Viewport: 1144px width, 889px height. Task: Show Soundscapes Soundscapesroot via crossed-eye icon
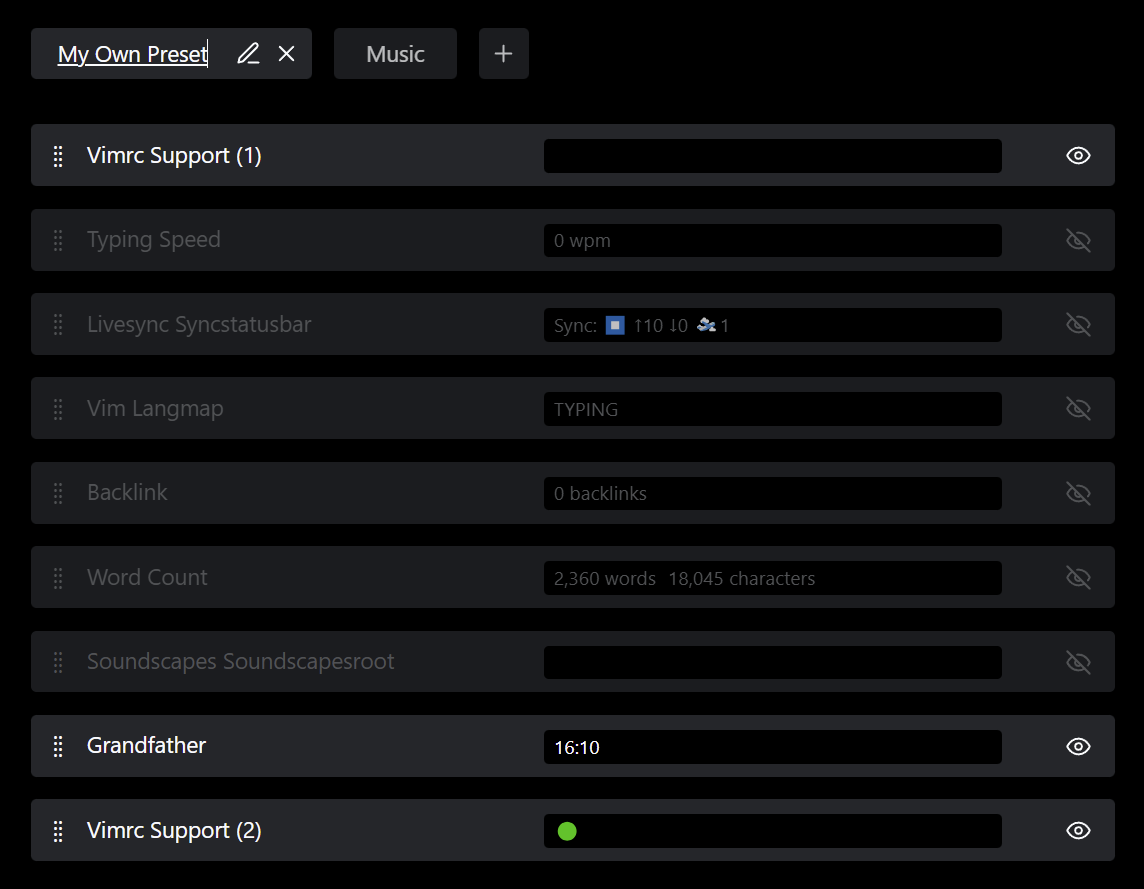coord(1078,662)
